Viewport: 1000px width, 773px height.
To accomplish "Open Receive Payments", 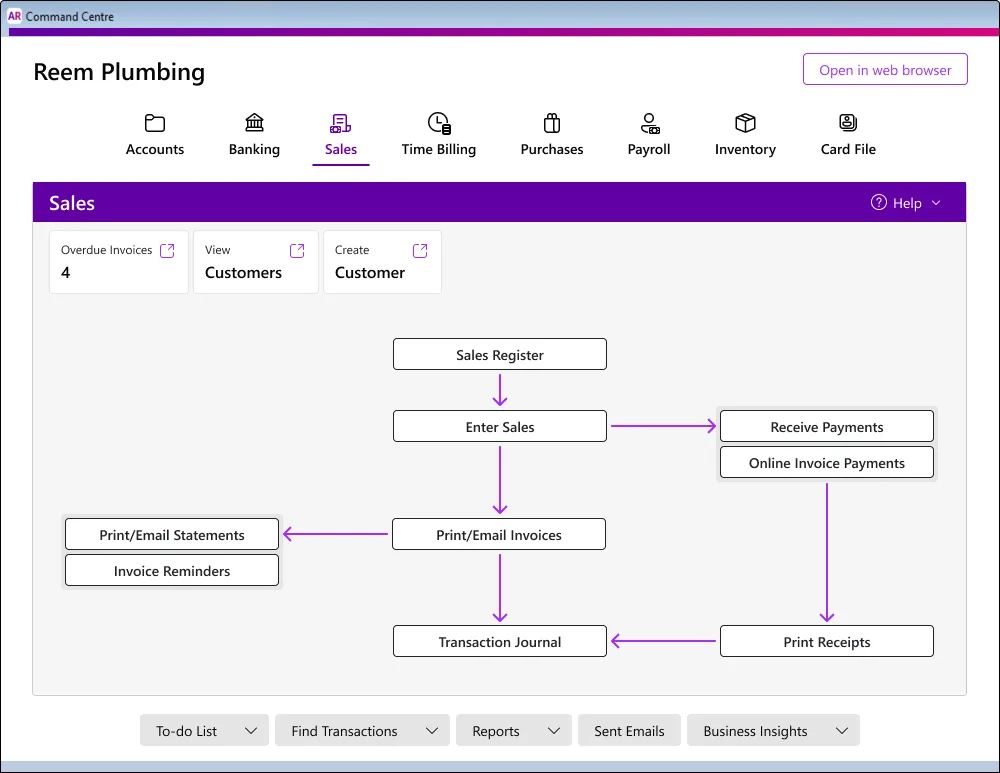I will point(827,427).
